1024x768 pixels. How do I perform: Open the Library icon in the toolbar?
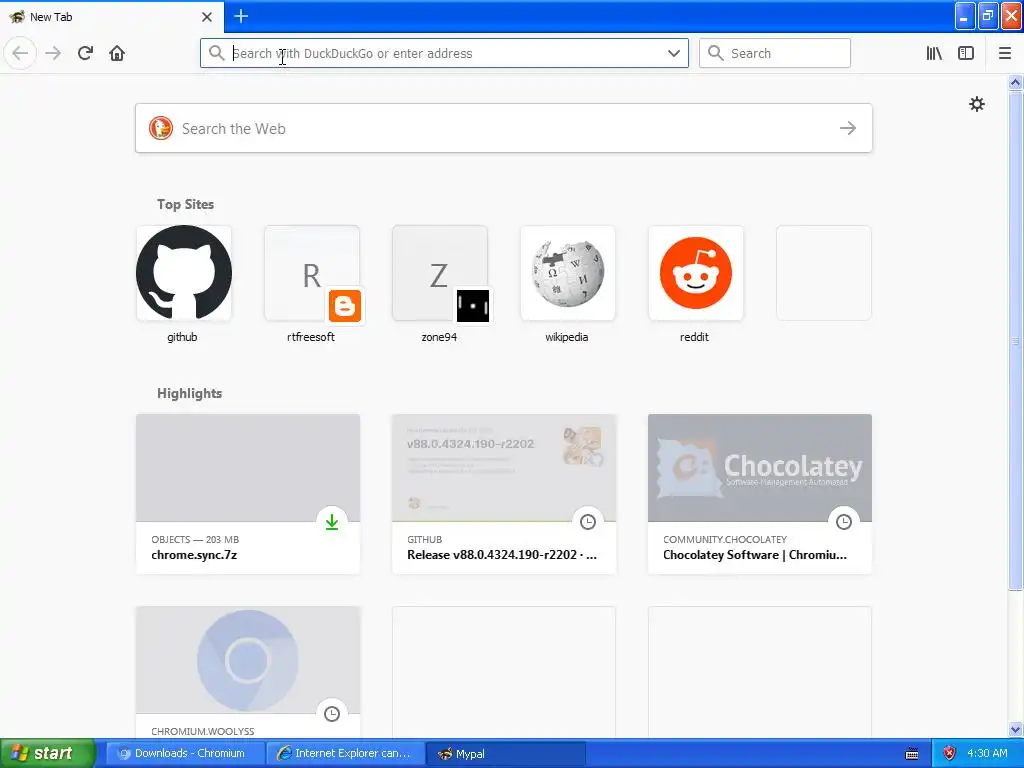[x=934, y=53]
